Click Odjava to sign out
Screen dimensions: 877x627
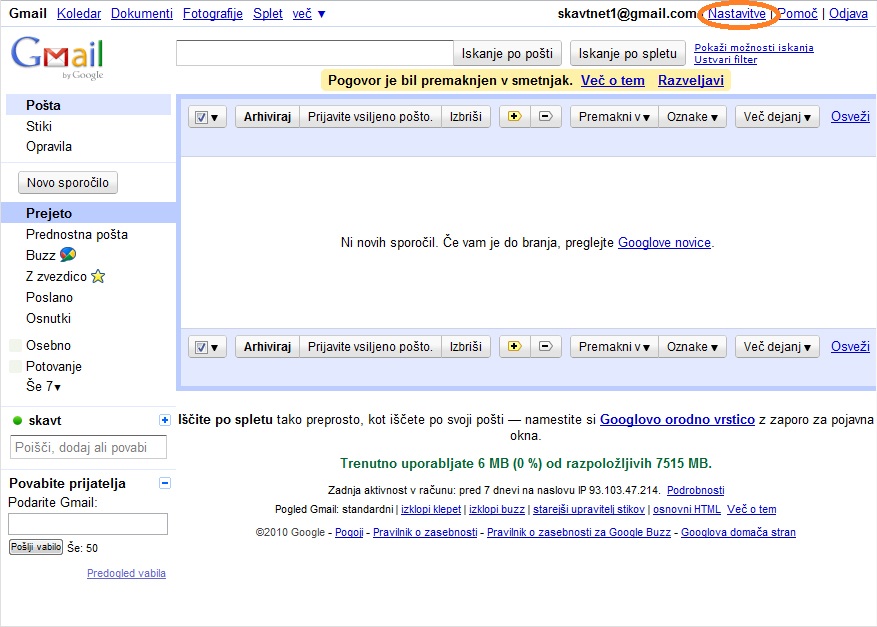coord(848,13)
